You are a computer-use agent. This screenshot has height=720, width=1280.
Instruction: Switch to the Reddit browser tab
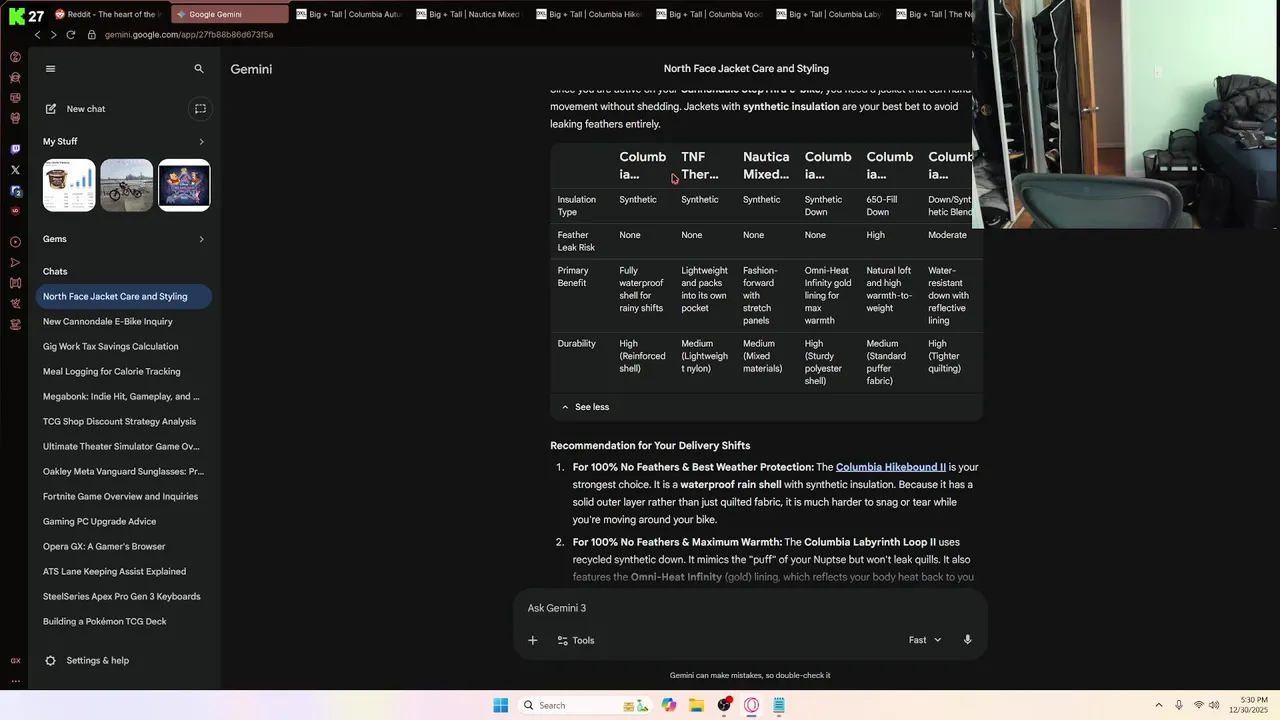(x=110, y=14)
